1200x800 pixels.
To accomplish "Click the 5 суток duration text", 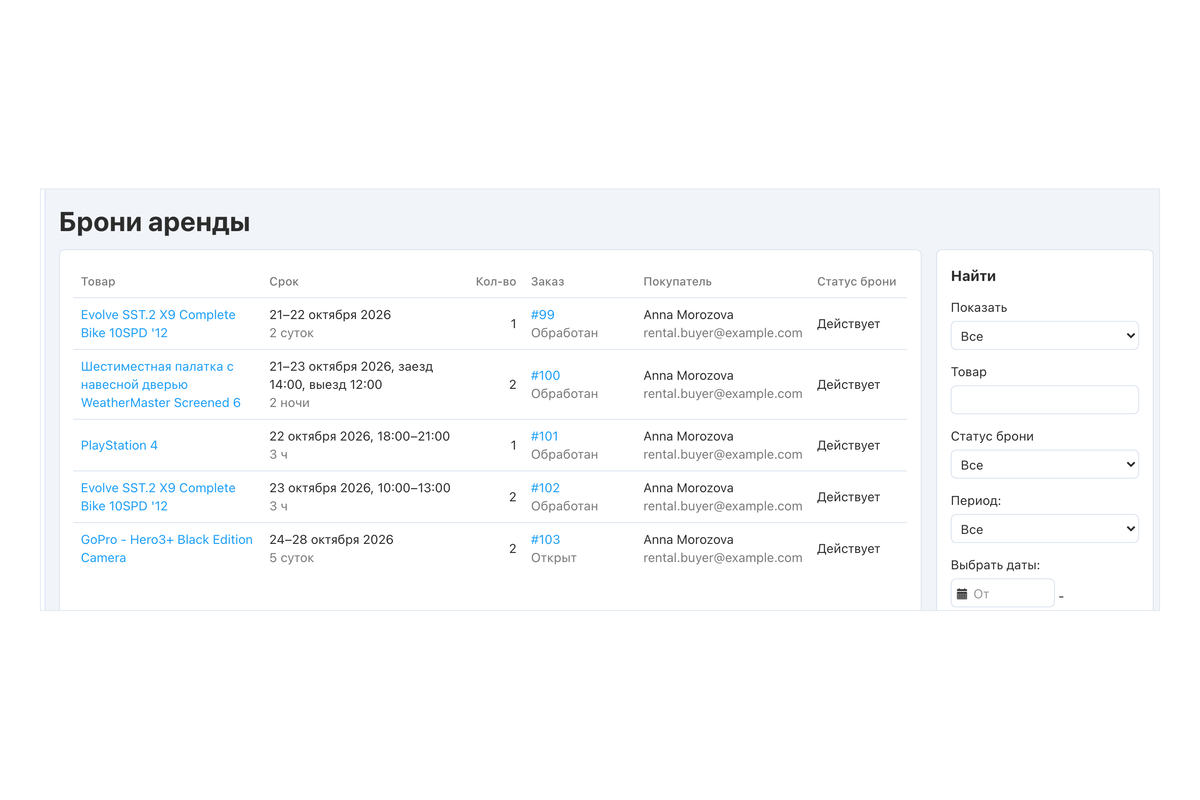I will click(x=292, y=558).
